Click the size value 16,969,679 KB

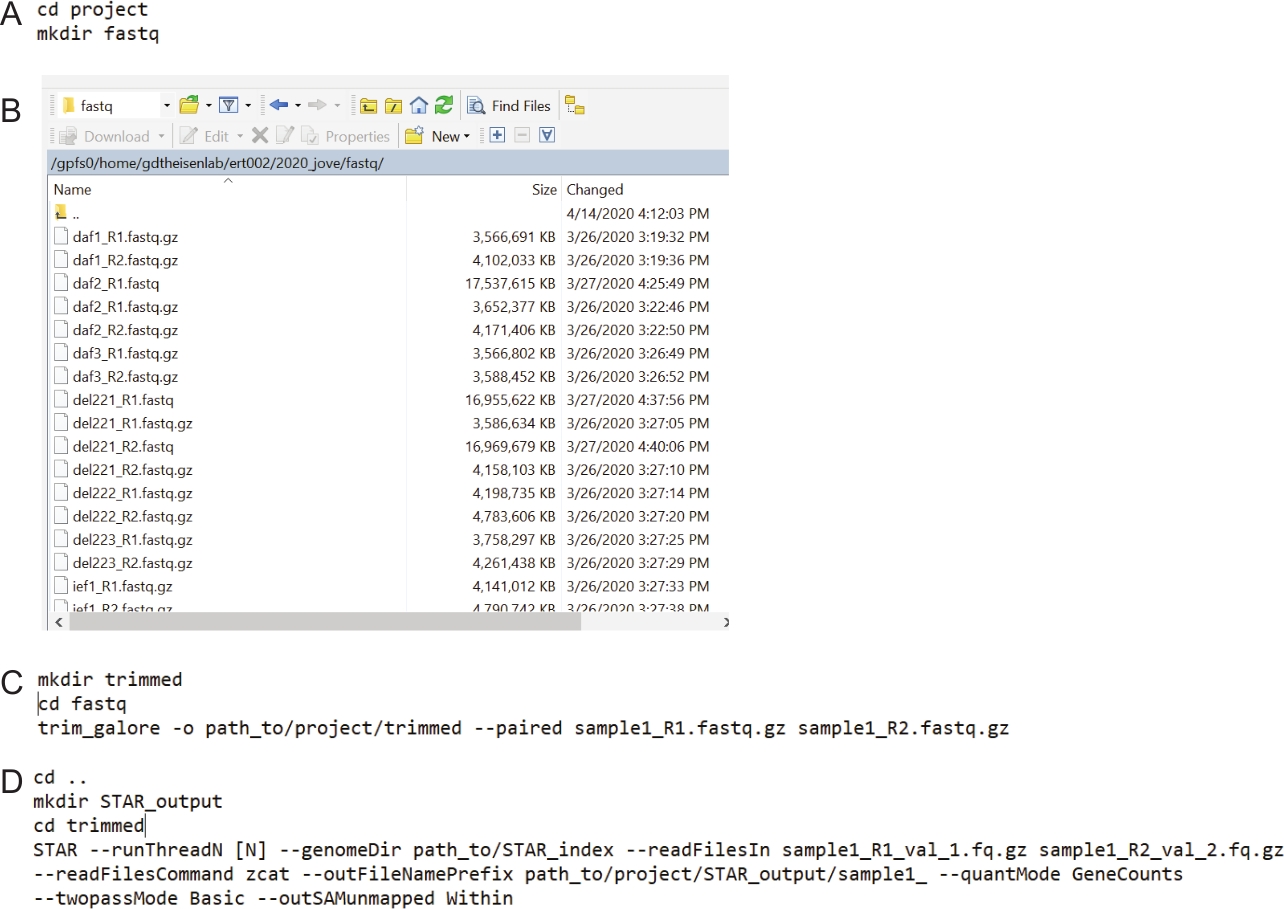(509, 447)
